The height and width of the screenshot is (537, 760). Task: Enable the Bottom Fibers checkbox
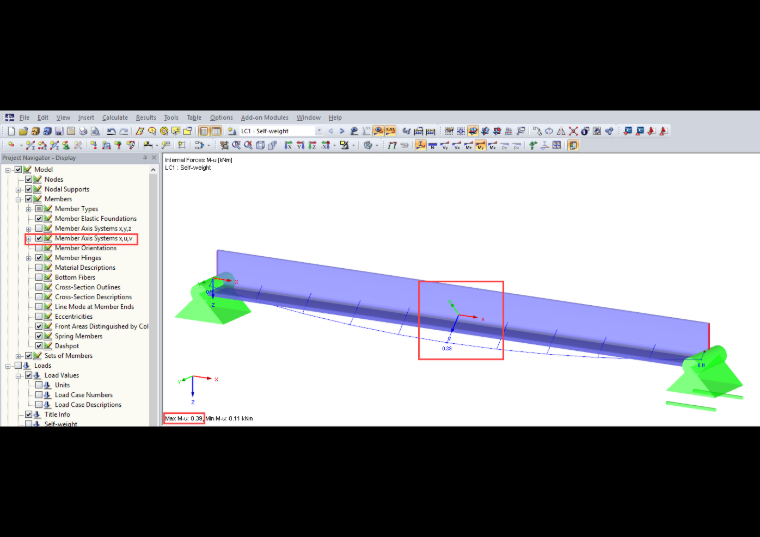pyautogui.click(x=39, y=277)
